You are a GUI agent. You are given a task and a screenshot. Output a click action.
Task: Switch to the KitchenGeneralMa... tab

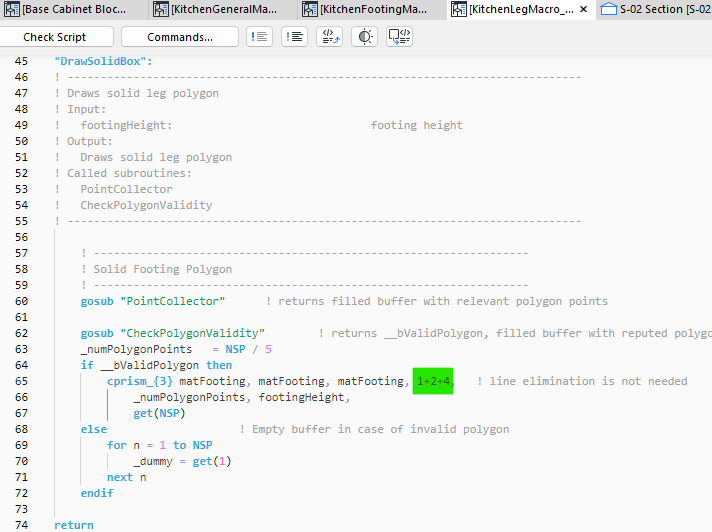coord(223,9)
